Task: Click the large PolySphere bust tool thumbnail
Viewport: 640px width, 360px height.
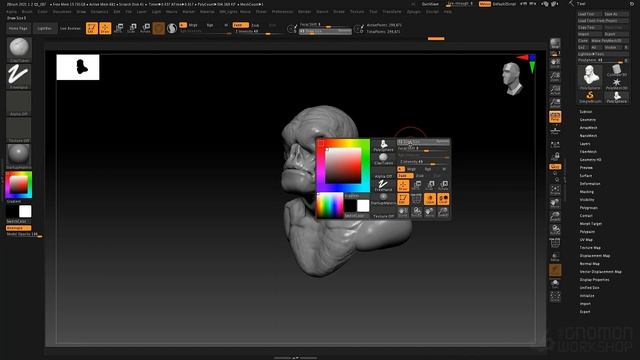Action: [590, 77]
